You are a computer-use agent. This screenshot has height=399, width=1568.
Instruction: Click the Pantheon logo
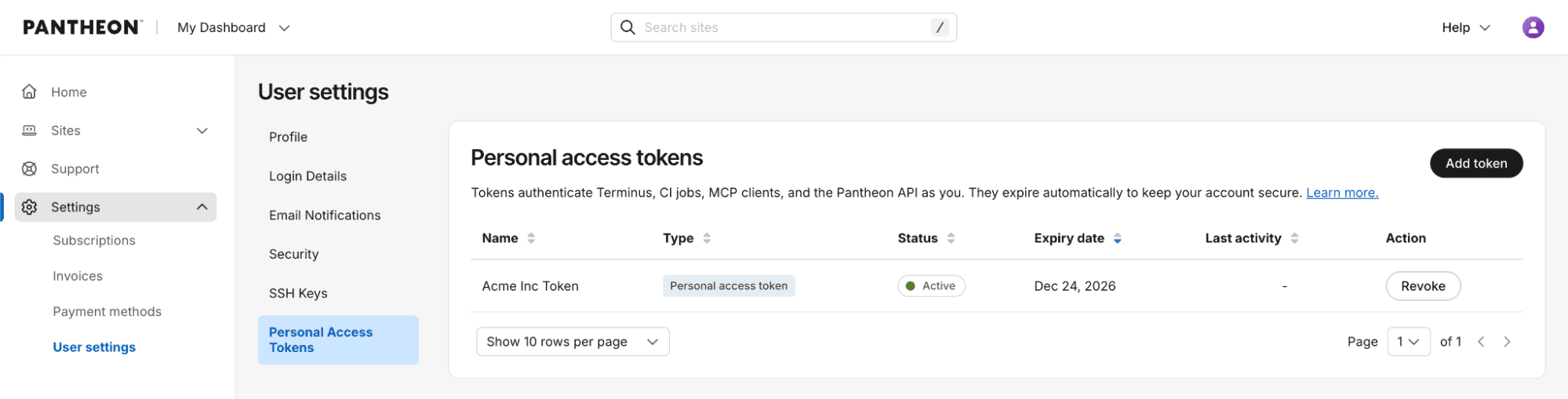82,27
